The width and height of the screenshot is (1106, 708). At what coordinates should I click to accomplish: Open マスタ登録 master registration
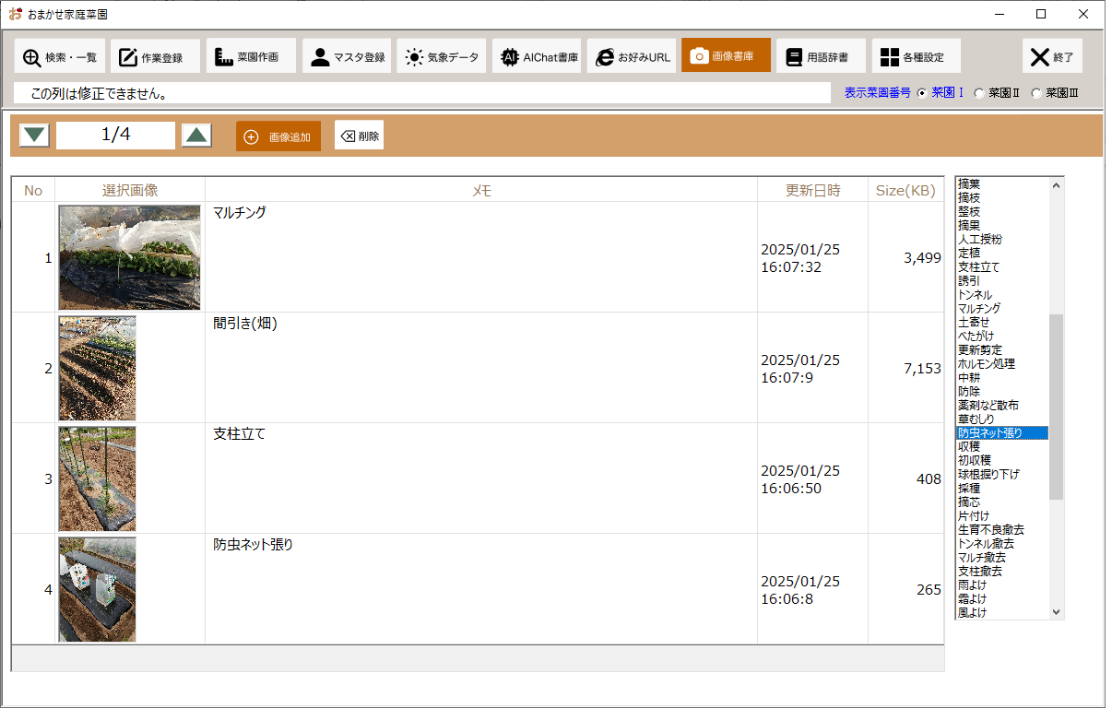(347, 57)
